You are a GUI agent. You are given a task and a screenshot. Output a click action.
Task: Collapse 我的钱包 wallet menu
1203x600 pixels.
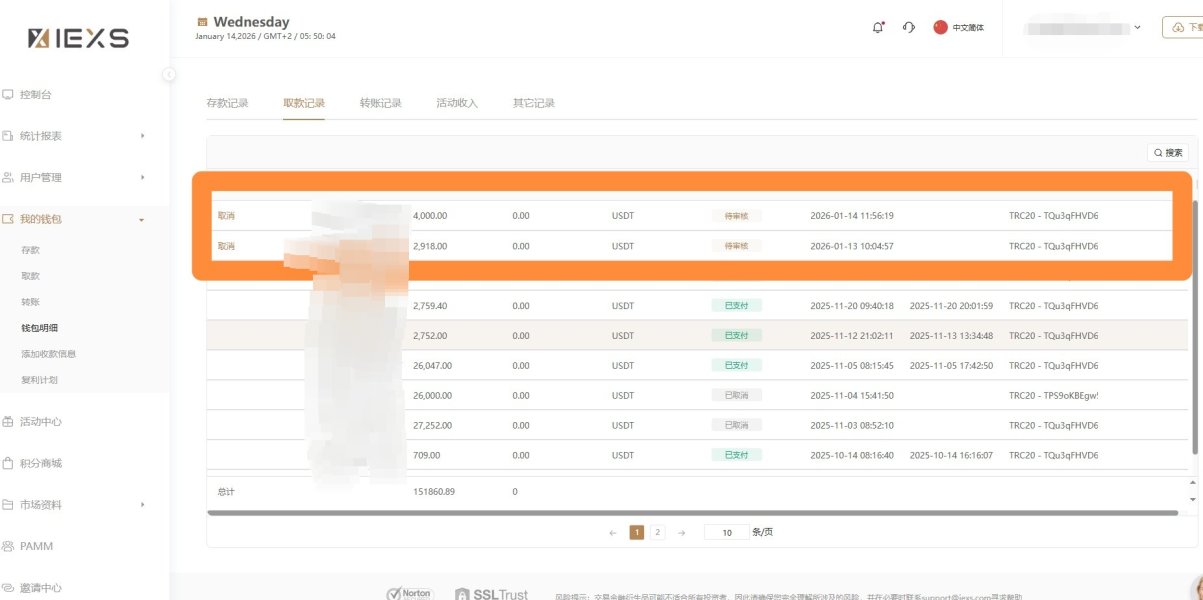pyautogui.click(x=142, y=219)
